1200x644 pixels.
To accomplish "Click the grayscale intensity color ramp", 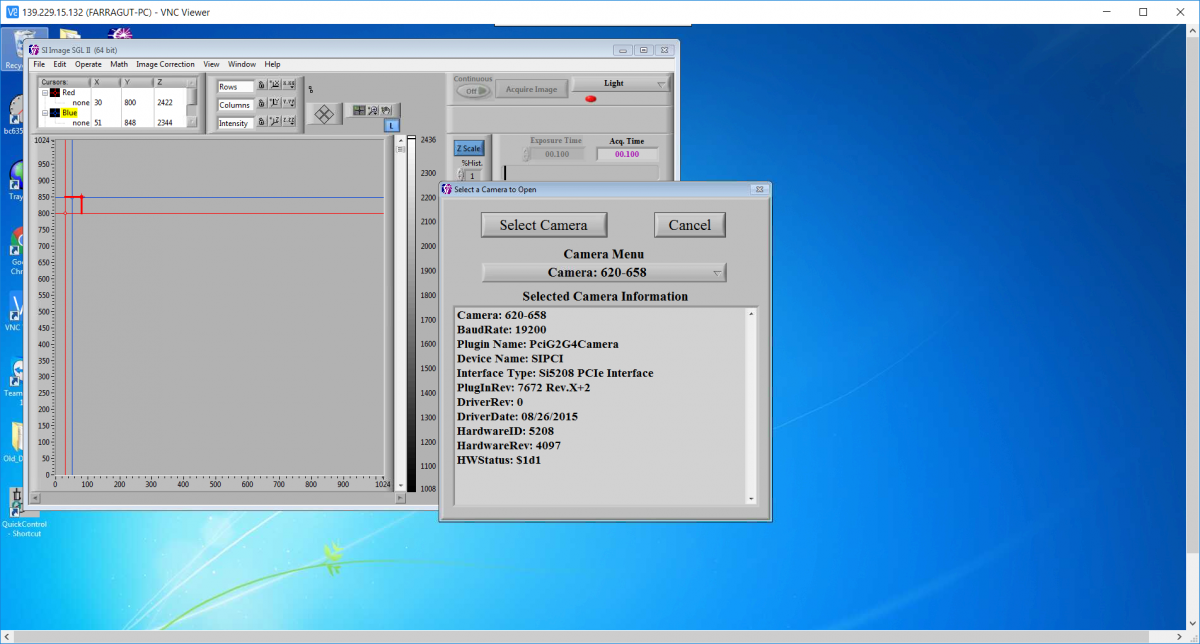I will (x=411, y=314).
